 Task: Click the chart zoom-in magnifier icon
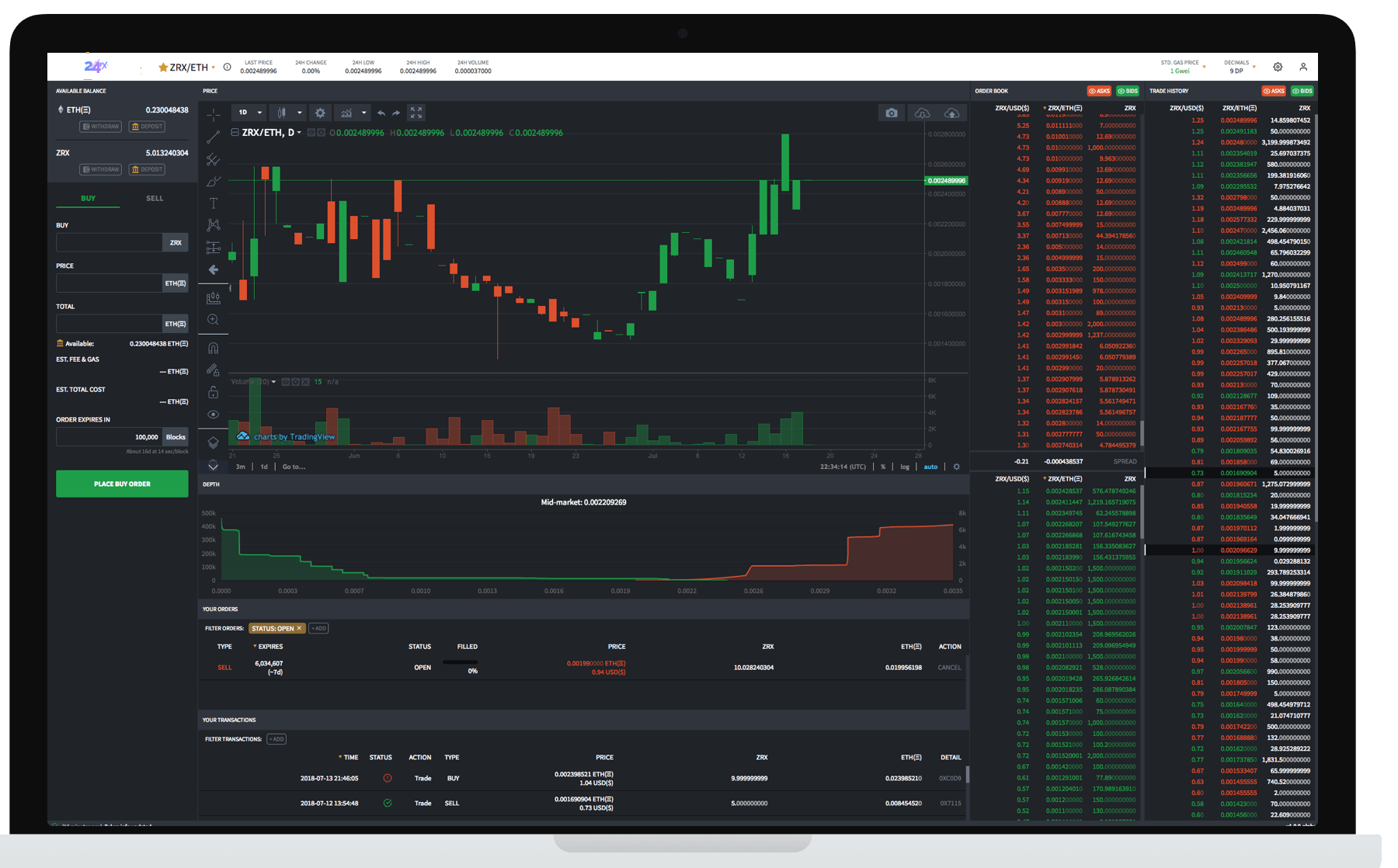click(214, 320)
